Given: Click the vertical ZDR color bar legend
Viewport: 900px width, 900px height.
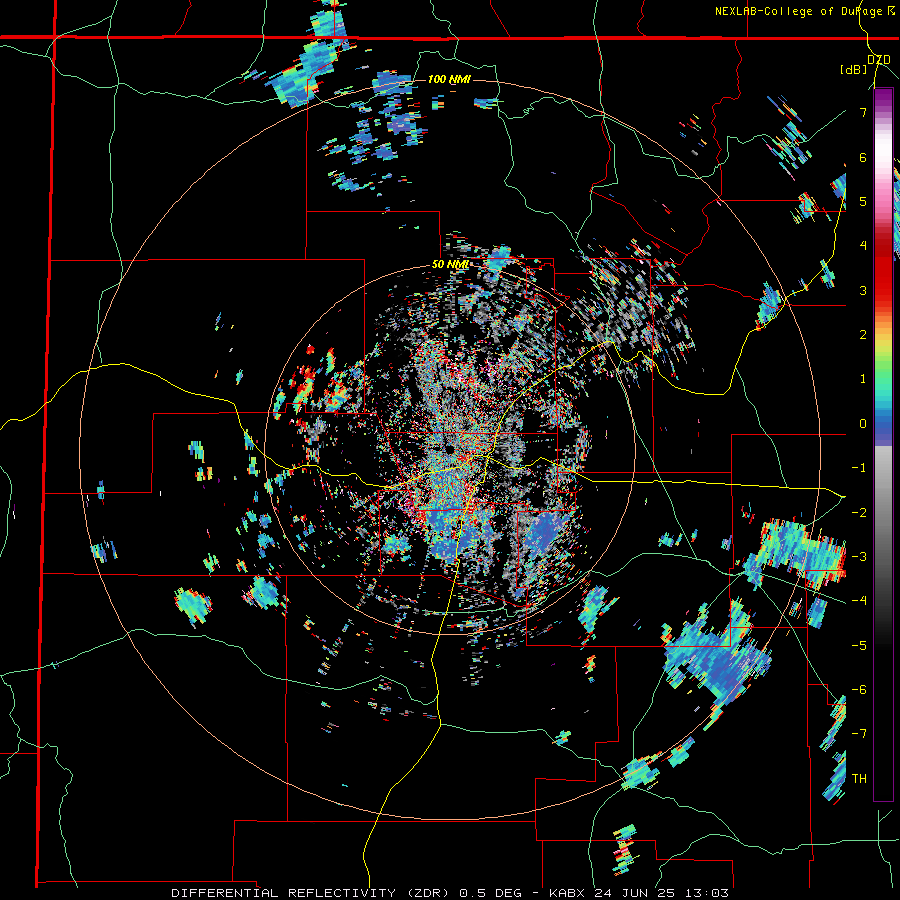Looking at the screenshot, I should pos(883,445).
